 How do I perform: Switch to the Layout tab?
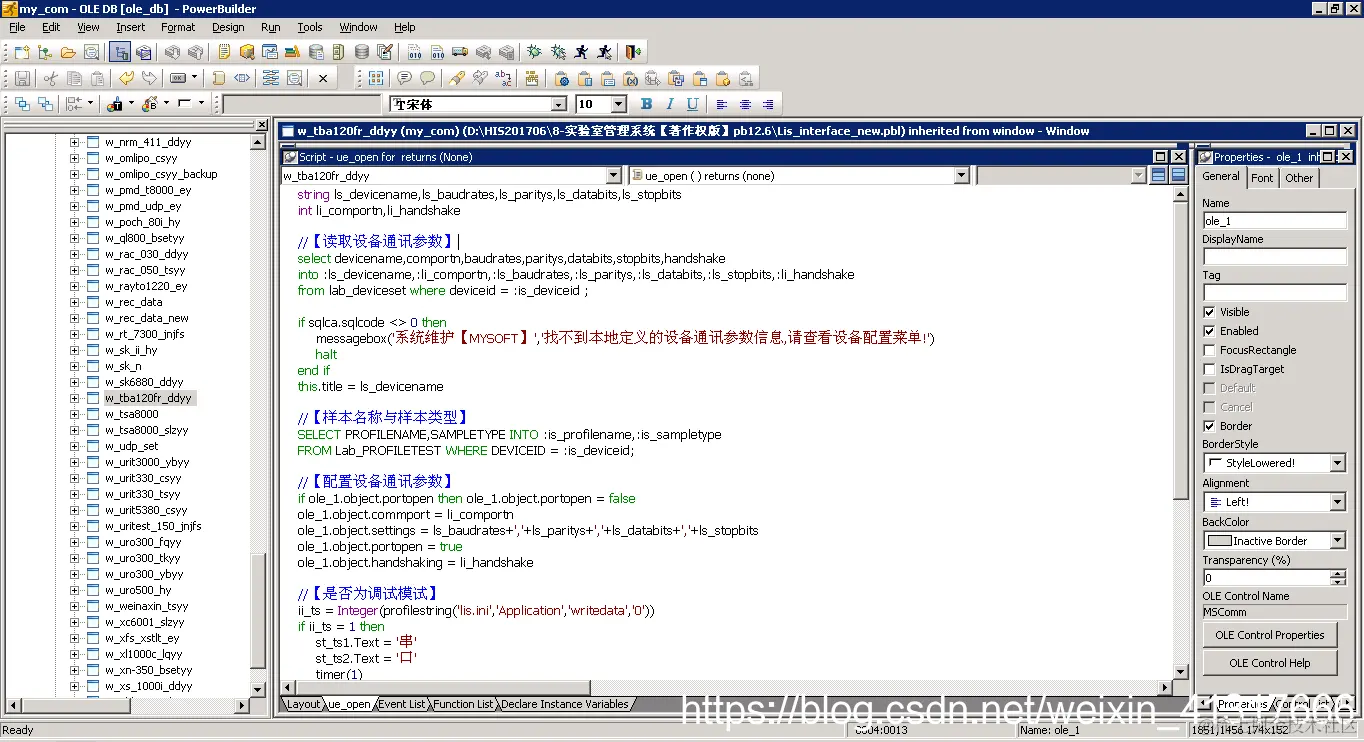pyautogui.click(x=303, y=704)
